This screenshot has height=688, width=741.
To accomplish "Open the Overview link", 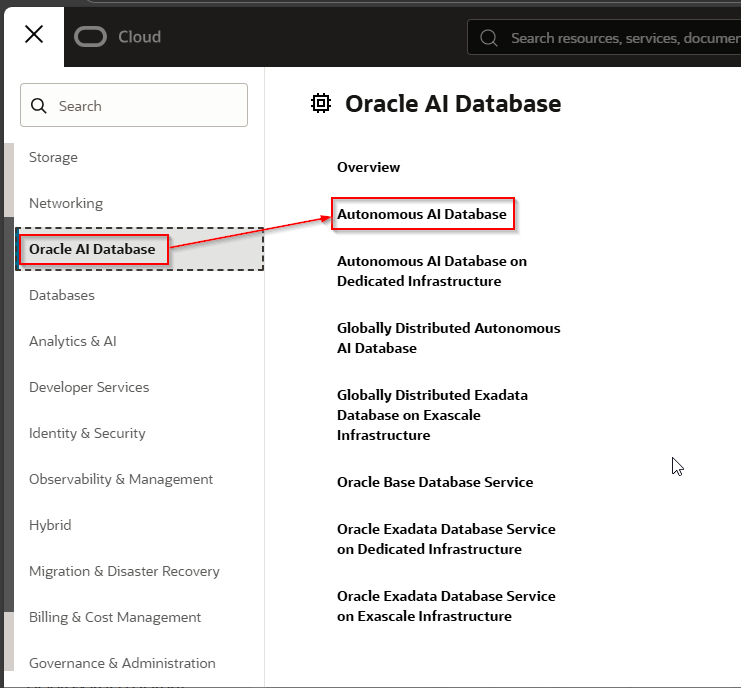I will pos(368,167).
